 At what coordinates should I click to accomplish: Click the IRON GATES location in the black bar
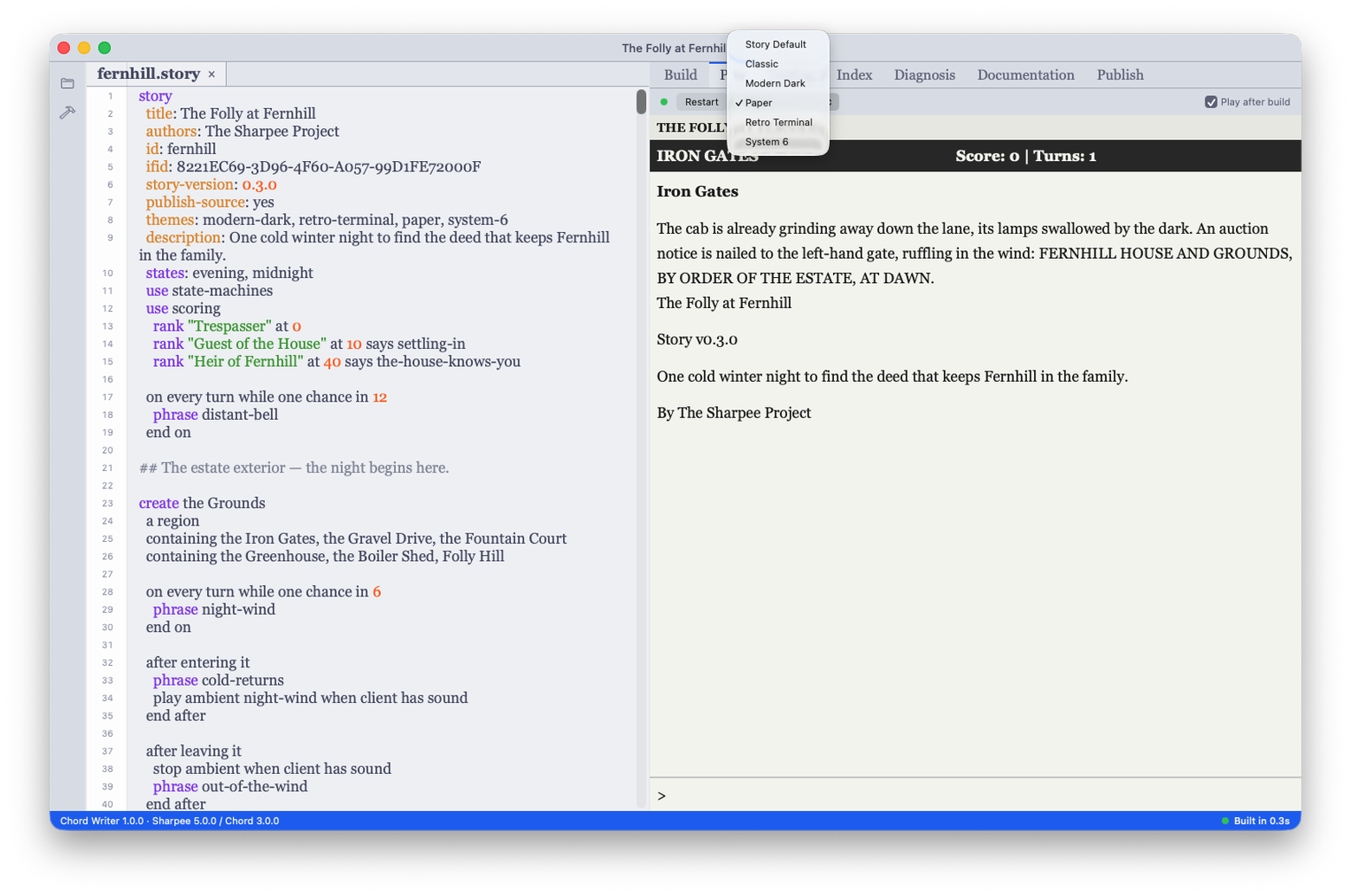708,156
